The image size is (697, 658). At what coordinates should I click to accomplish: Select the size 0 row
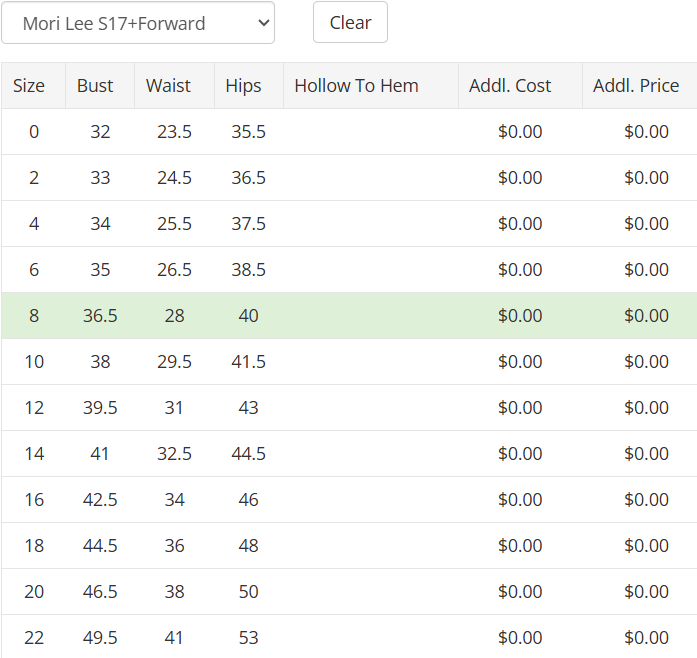click(x=349, y=132)
